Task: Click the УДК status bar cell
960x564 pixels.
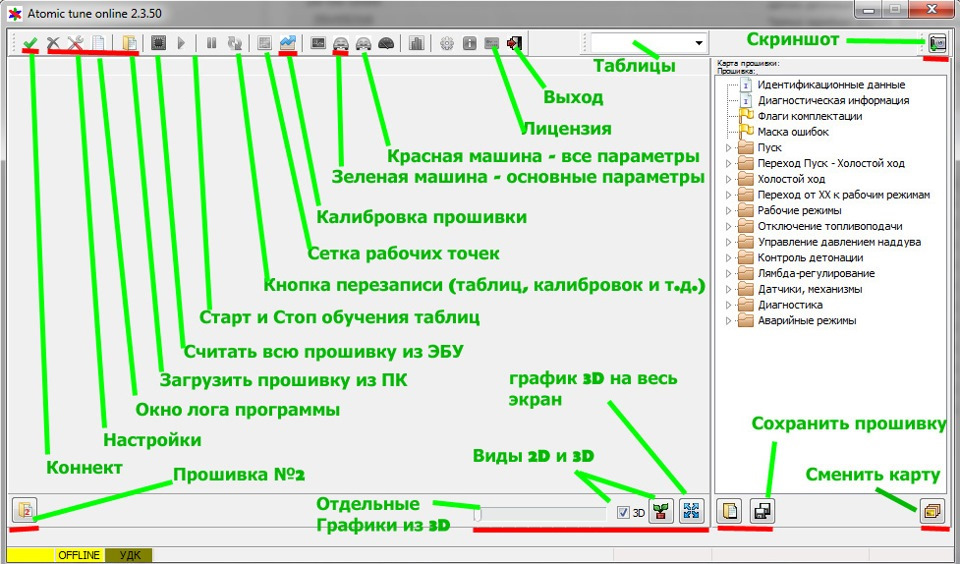Action: 129,555
